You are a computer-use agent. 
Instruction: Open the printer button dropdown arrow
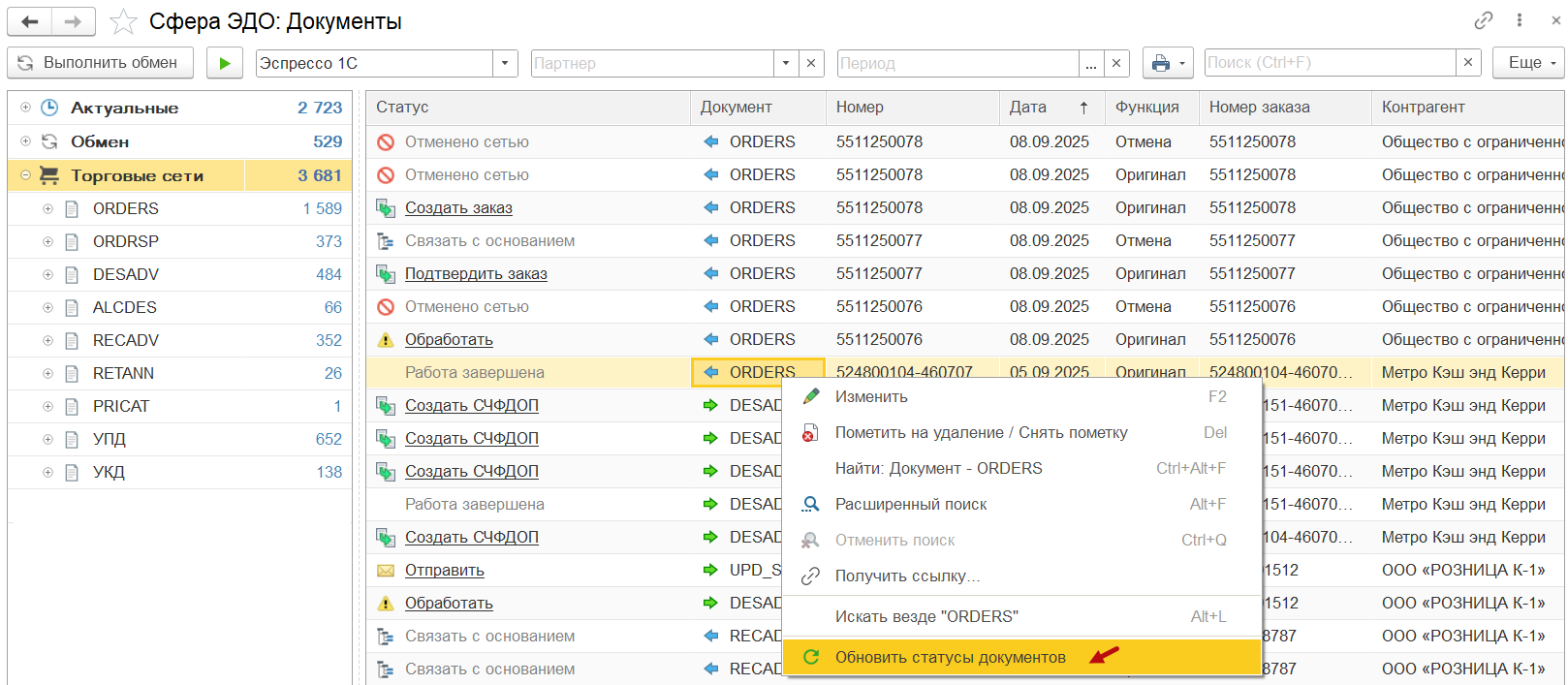tap(1182, 63)
